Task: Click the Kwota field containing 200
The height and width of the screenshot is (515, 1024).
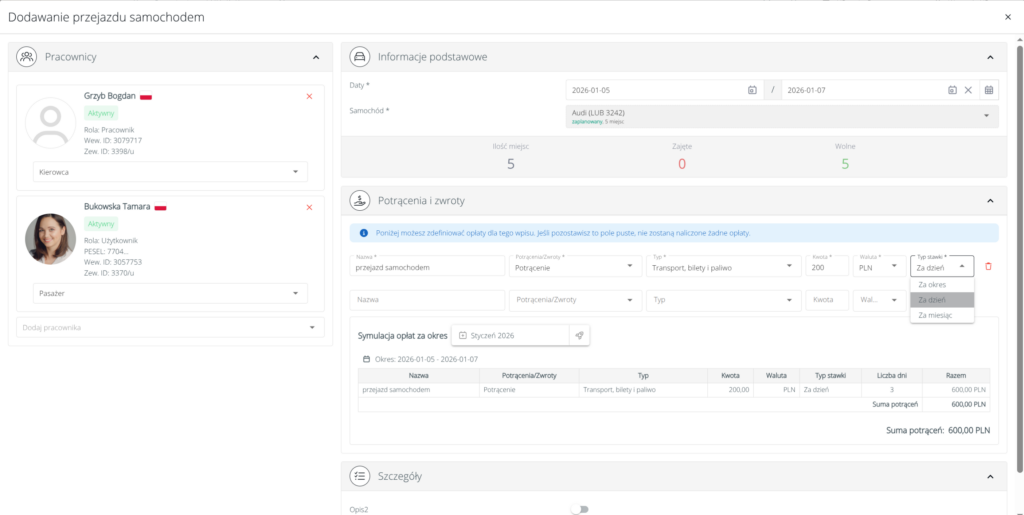Action: (828, 266)
